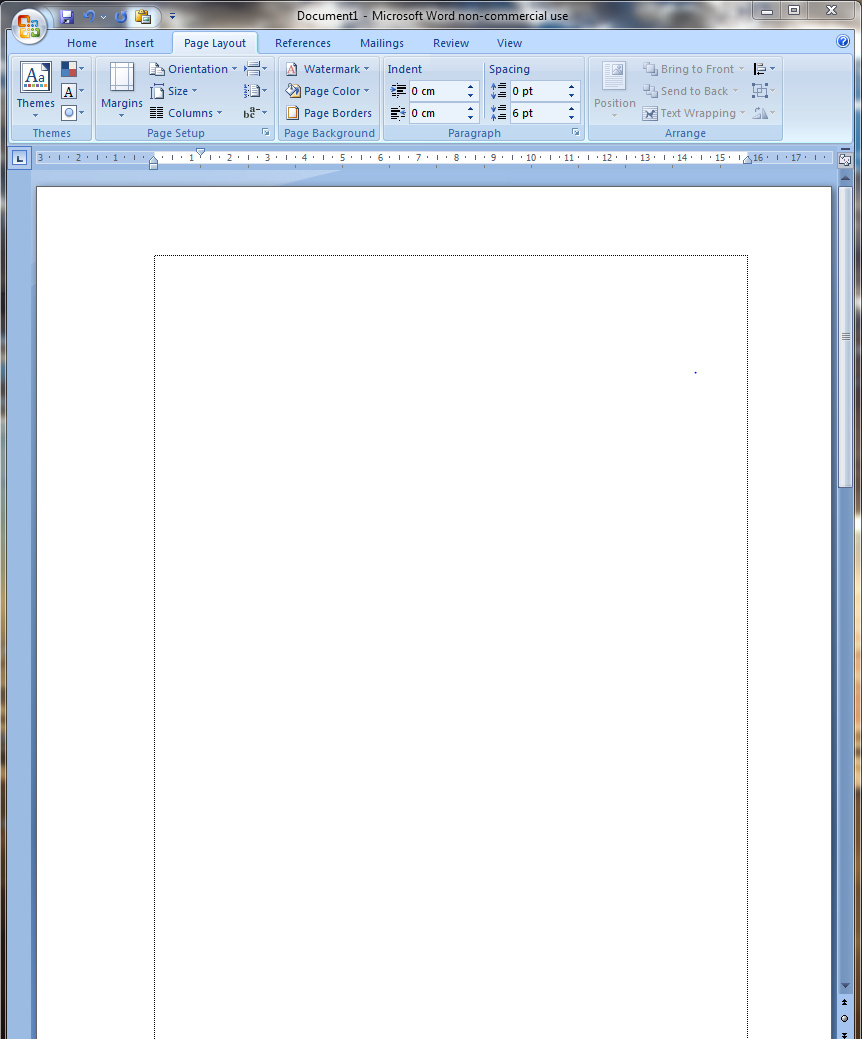Screen dimensions: 862x1039
Task: Click the Redo/Repeat icon
Action: (121, 17)
